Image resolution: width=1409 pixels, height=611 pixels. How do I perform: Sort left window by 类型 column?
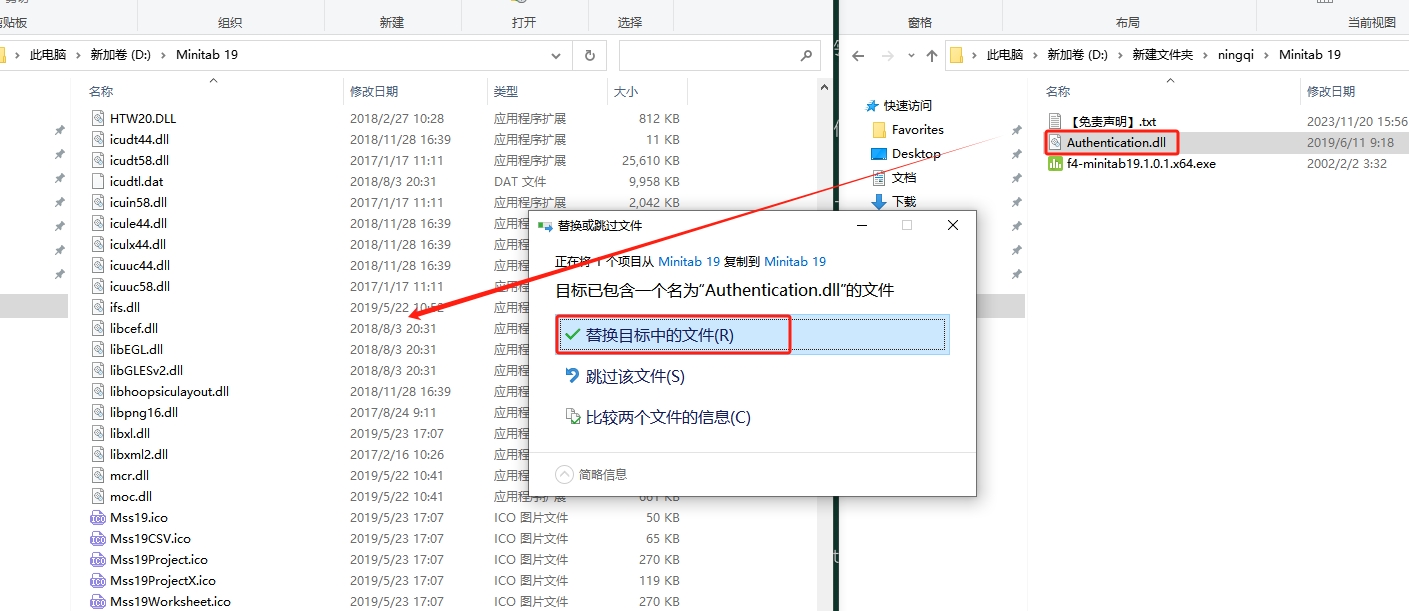pos(506,91)
